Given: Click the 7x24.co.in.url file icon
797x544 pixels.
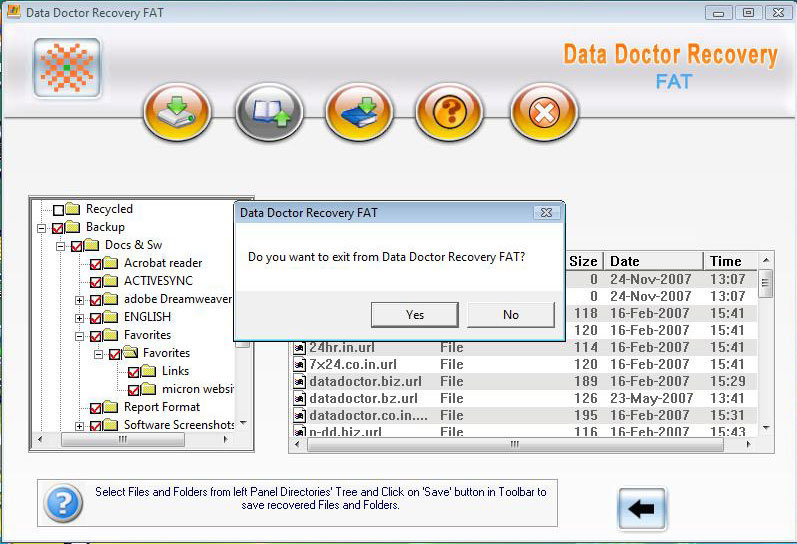Looking at the screenshot, I should (299, 365).
